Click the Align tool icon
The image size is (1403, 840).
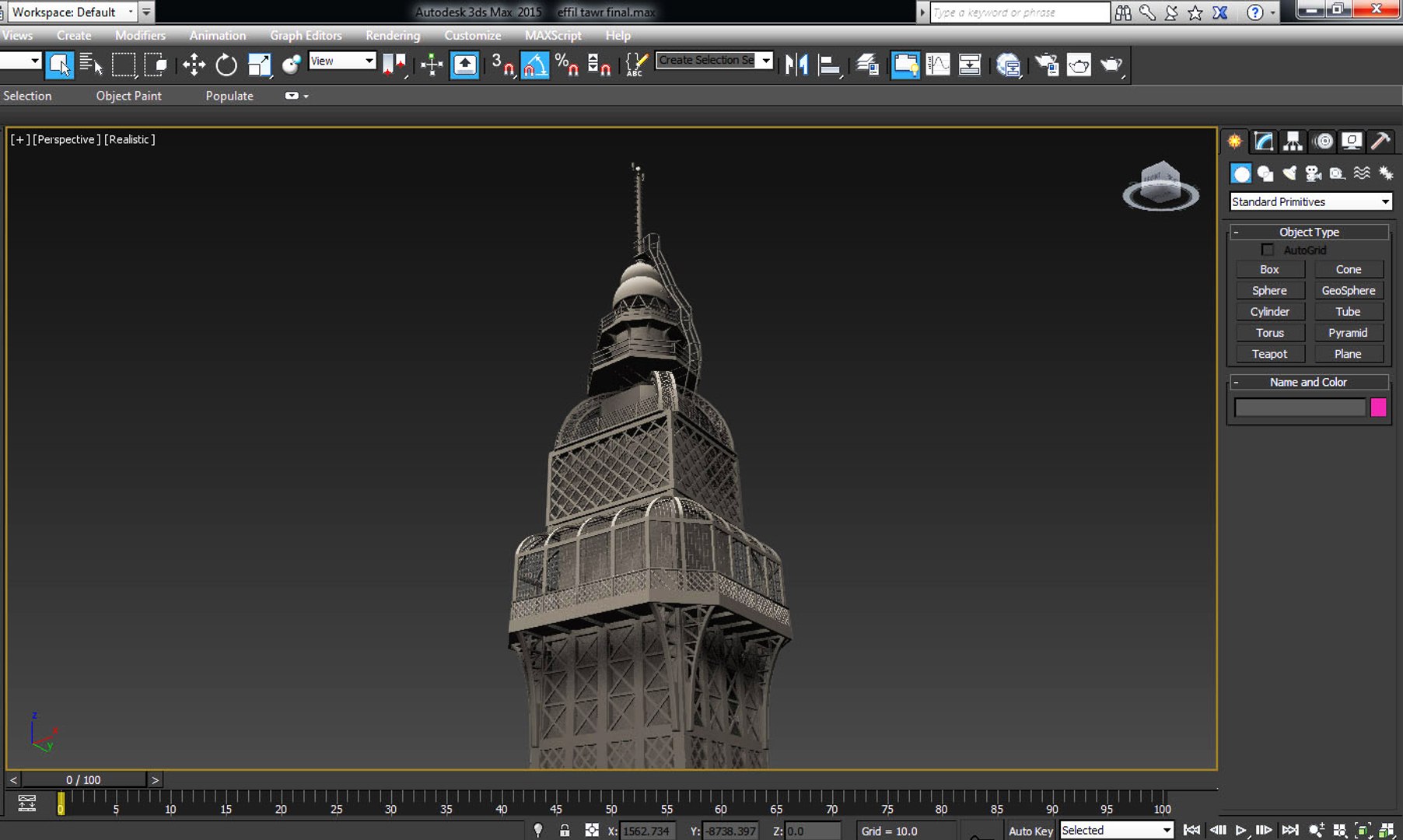point(830,65)
